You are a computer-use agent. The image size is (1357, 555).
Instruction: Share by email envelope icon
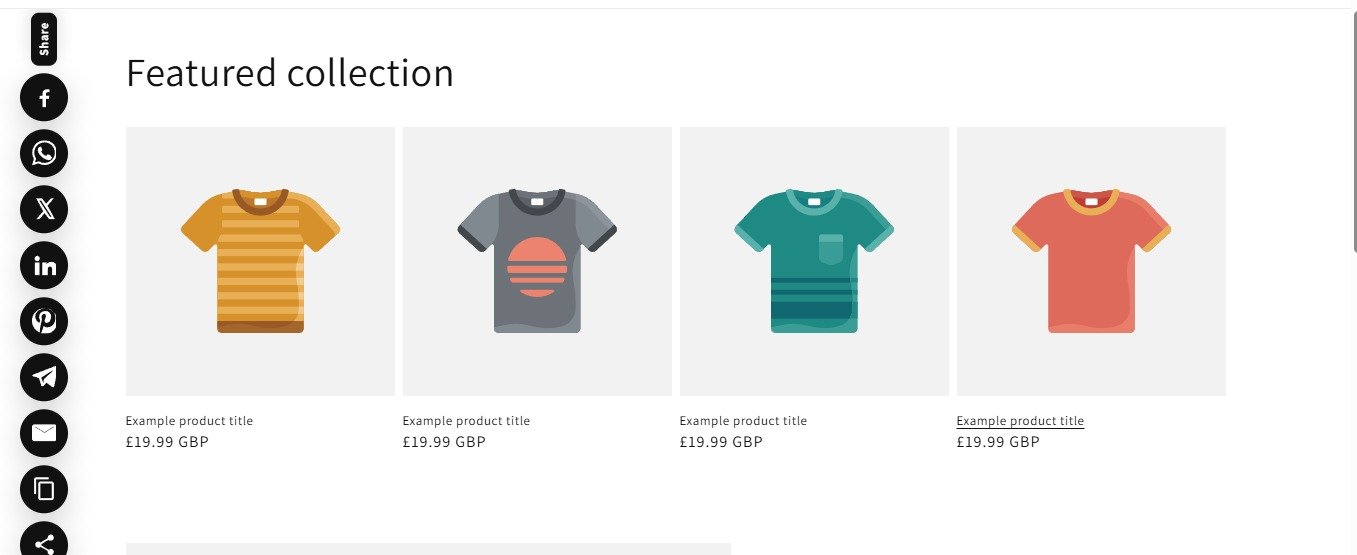pos(44,433)
